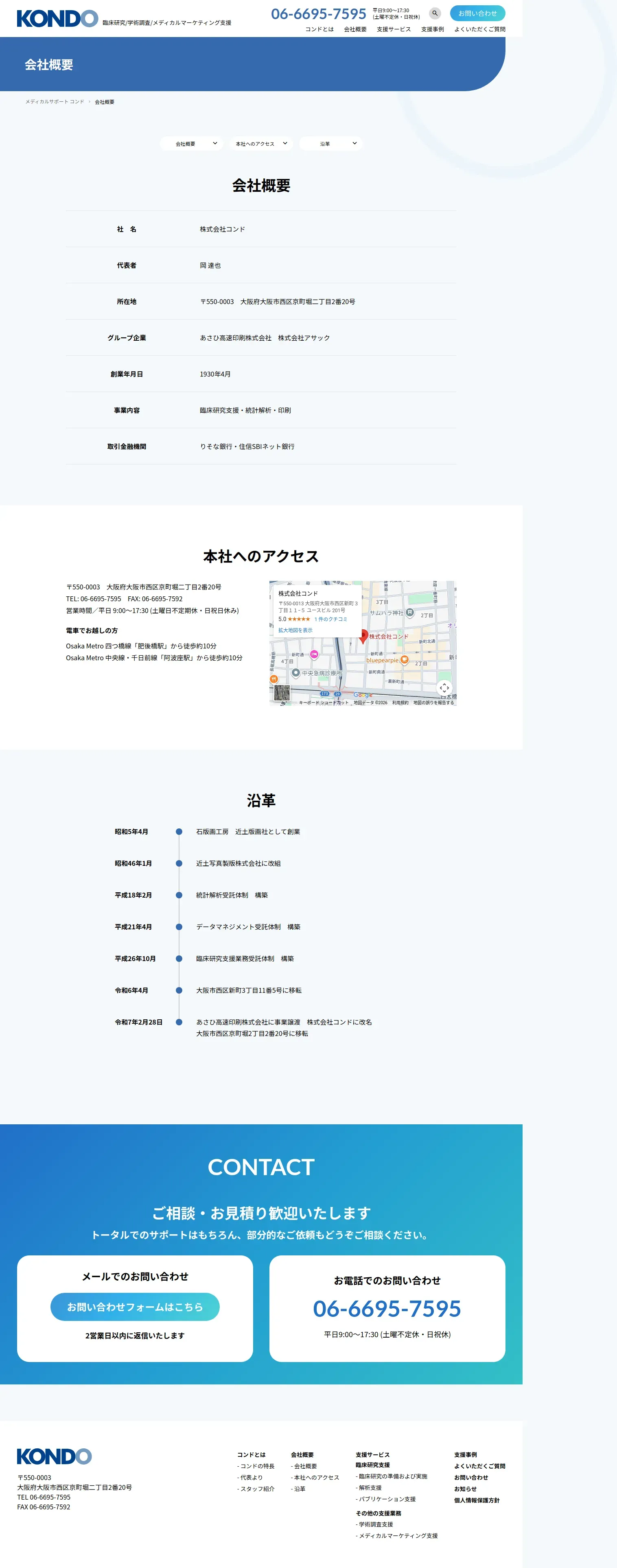Click the footer 臨床研究支援 bold link
The width and height of the screenshot is (617, 1568).
373,1465
